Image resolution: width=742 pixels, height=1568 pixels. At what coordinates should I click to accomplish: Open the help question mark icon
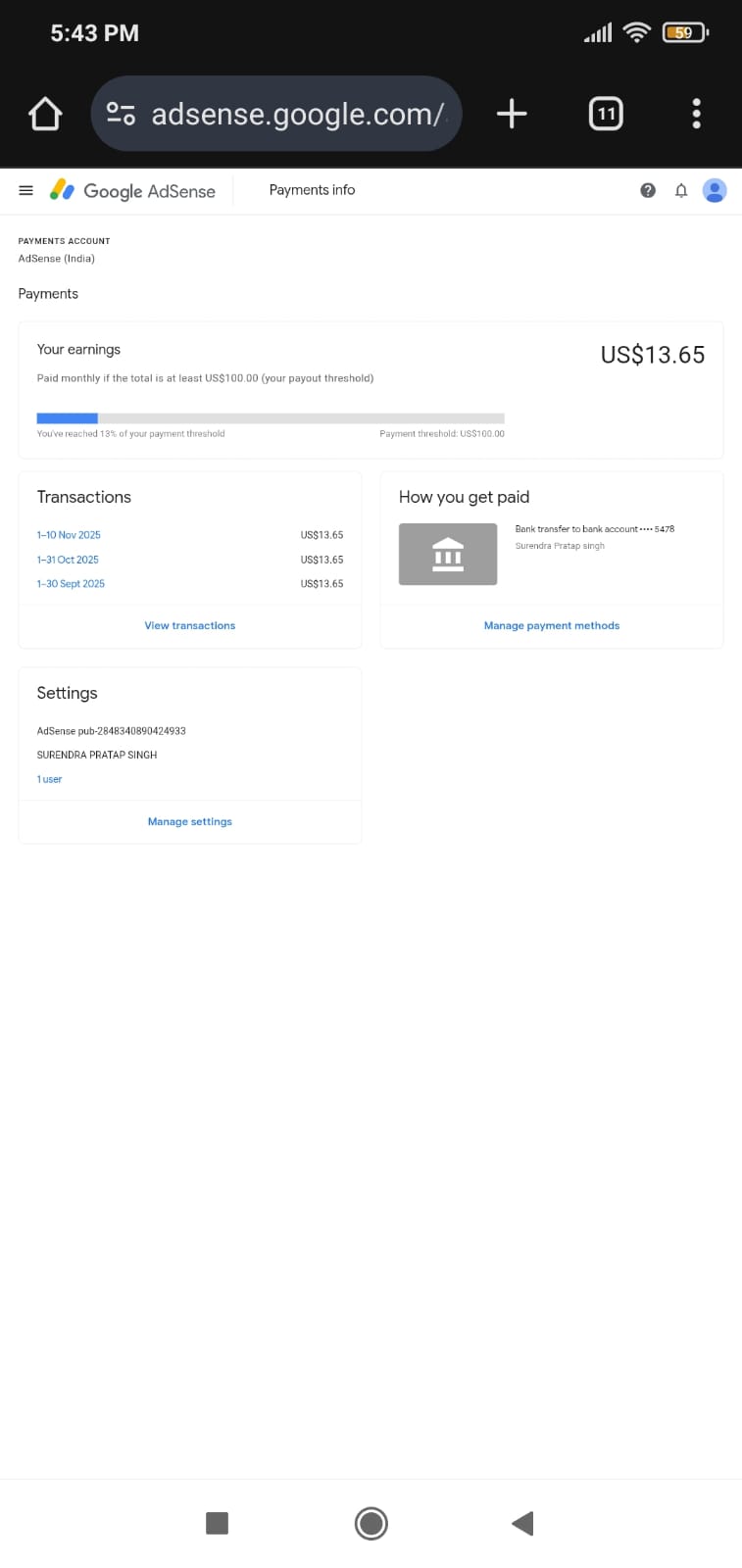coord(648,191)
